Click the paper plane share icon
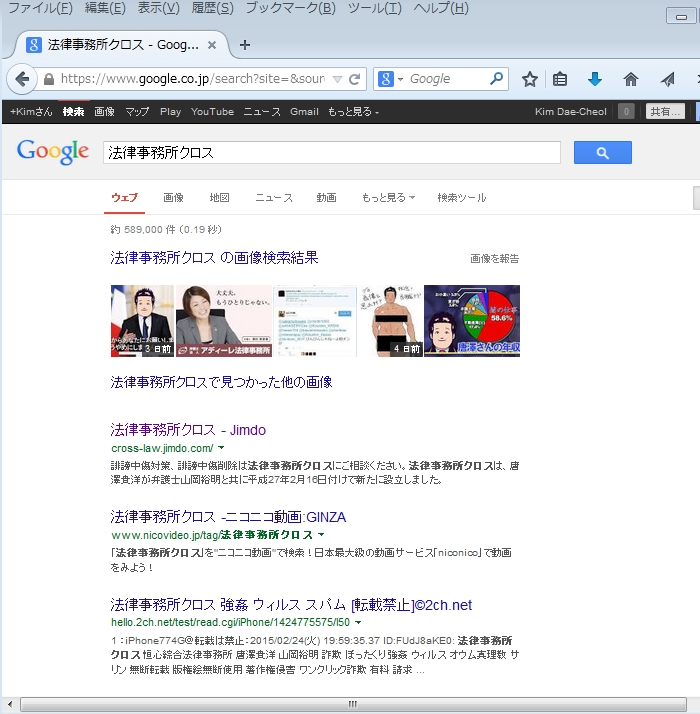This screenshot has width=700, height=714. [667, 80]
